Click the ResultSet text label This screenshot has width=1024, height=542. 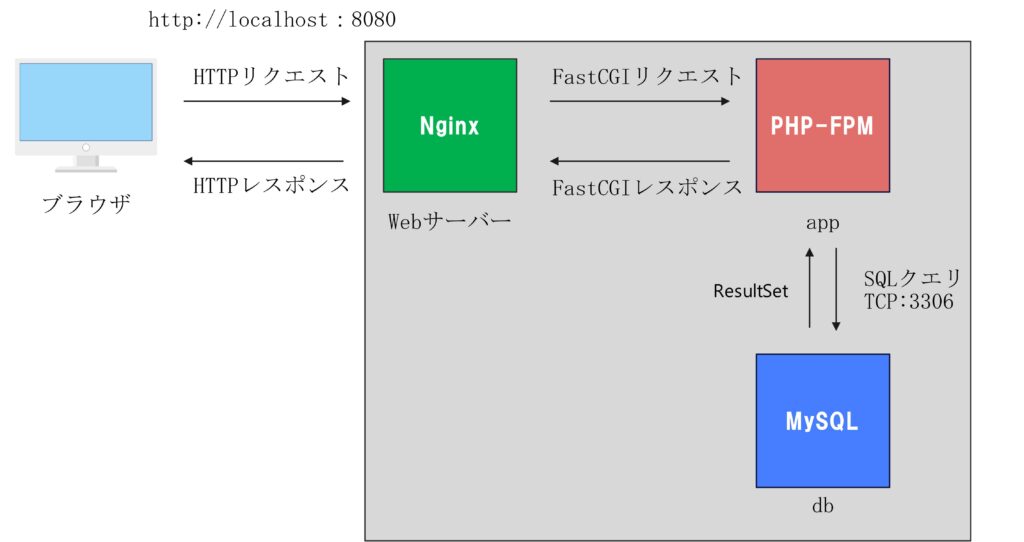[751, 291]
